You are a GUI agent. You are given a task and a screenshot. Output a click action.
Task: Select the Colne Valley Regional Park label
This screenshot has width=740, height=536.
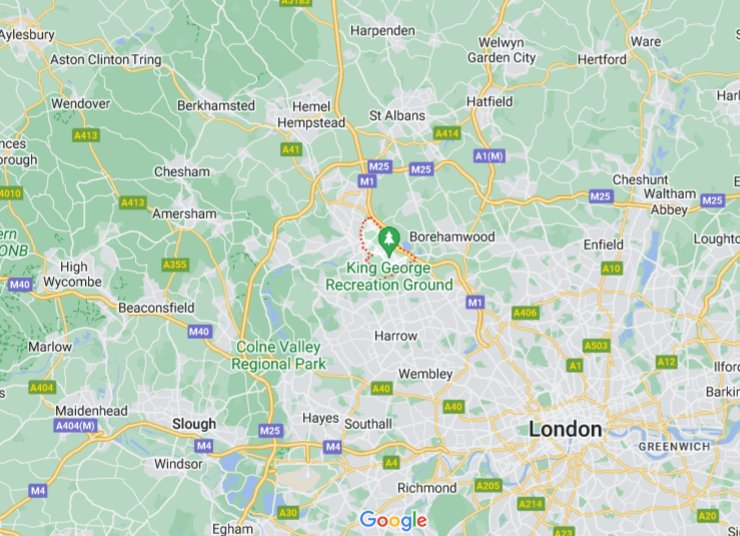click(278, 355)
